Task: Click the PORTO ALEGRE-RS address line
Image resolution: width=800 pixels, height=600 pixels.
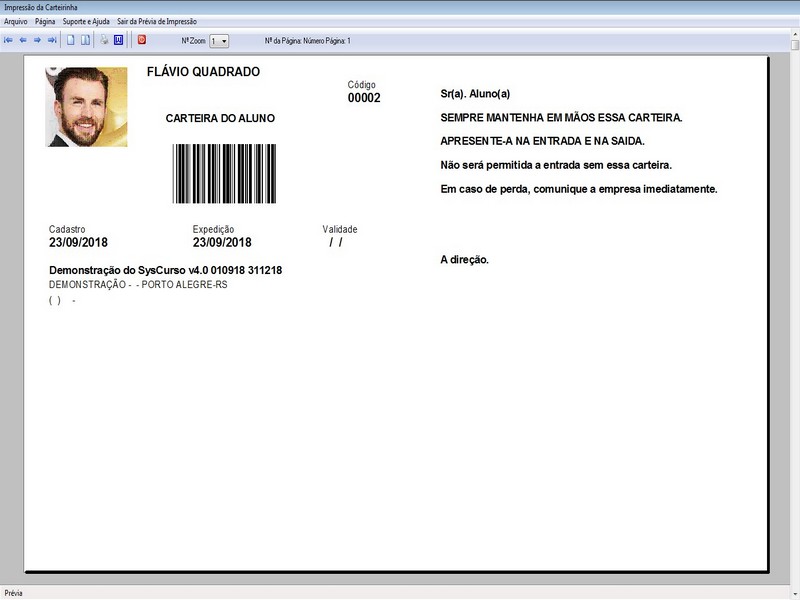Action: pos(138,285)
